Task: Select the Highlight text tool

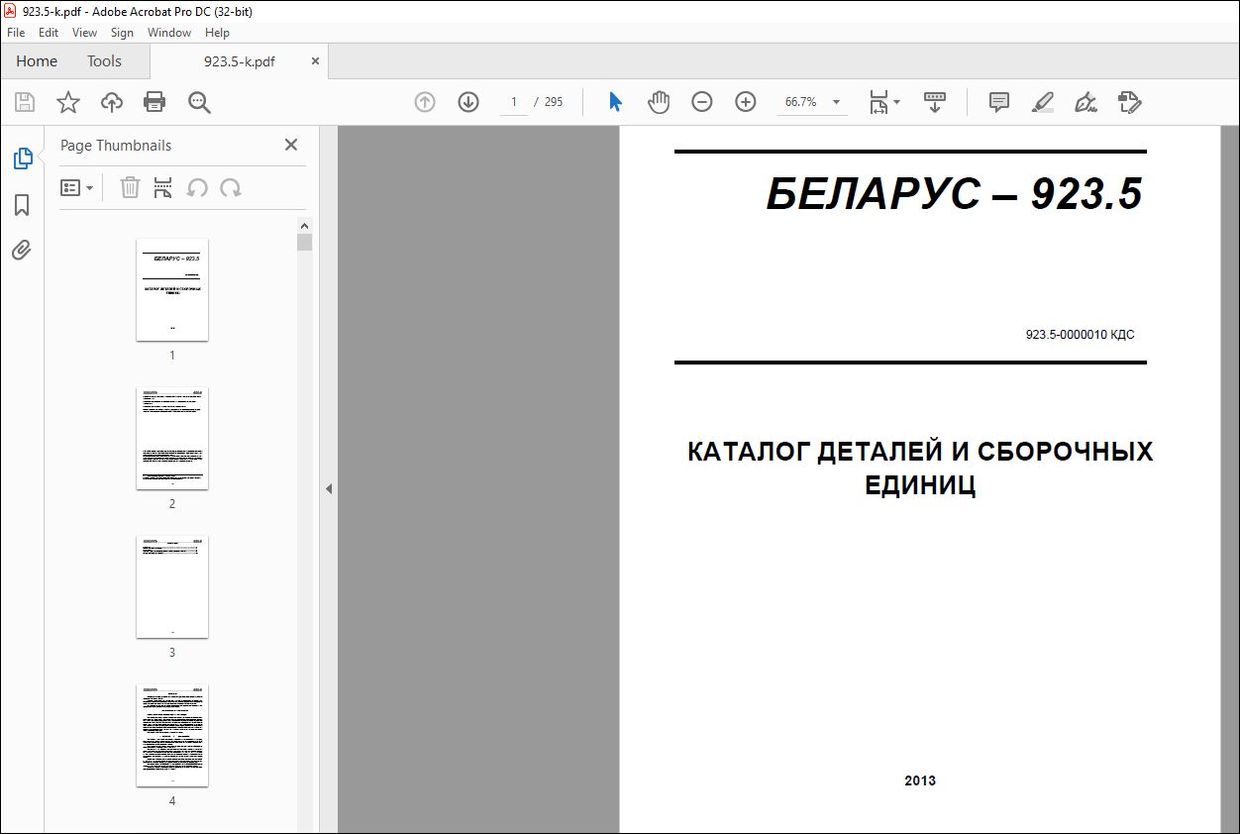Action: click(1042, 101)
